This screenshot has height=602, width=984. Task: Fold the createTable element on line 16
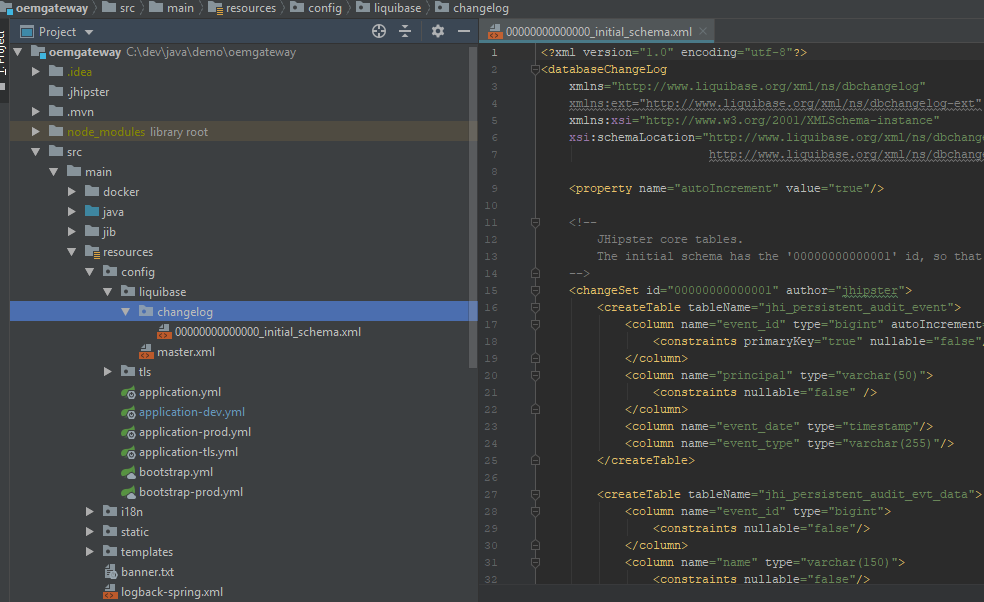(x=535, y=307)
